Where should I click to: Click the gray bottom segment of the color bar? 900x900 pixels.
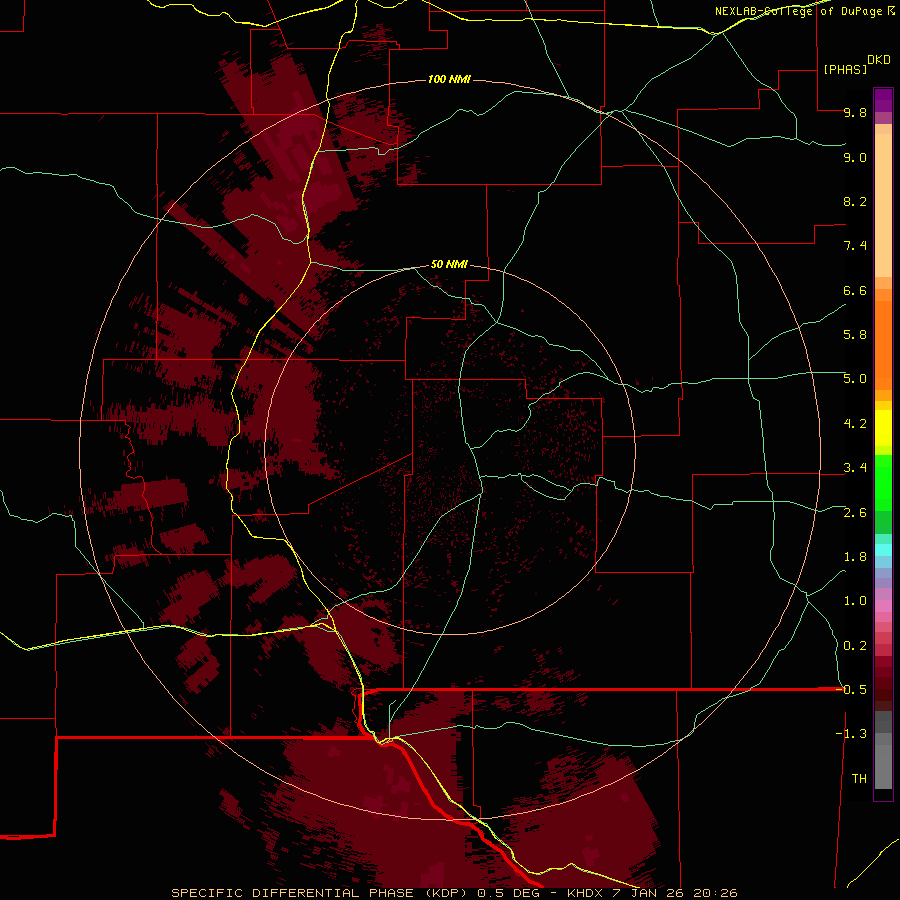click(883, 763)
